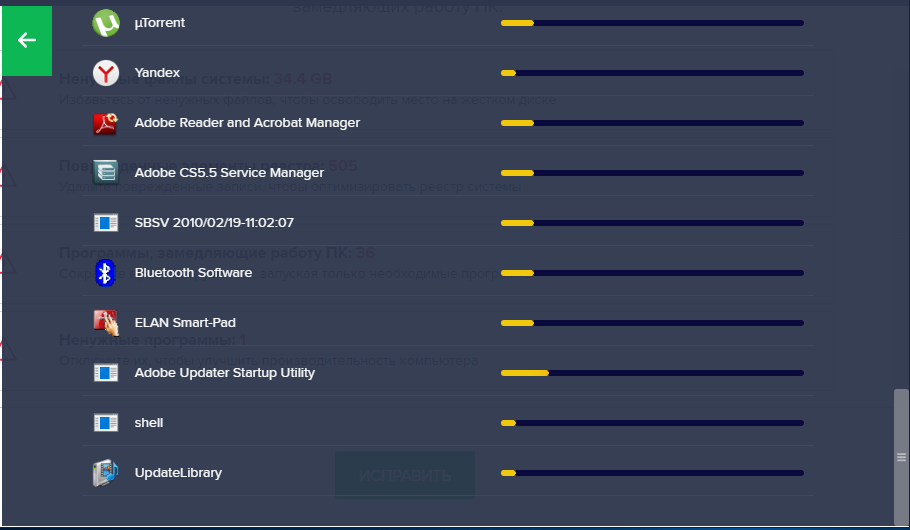Select the µTorrent label
This screenshot has height=530, width=910.
(160, 23)
